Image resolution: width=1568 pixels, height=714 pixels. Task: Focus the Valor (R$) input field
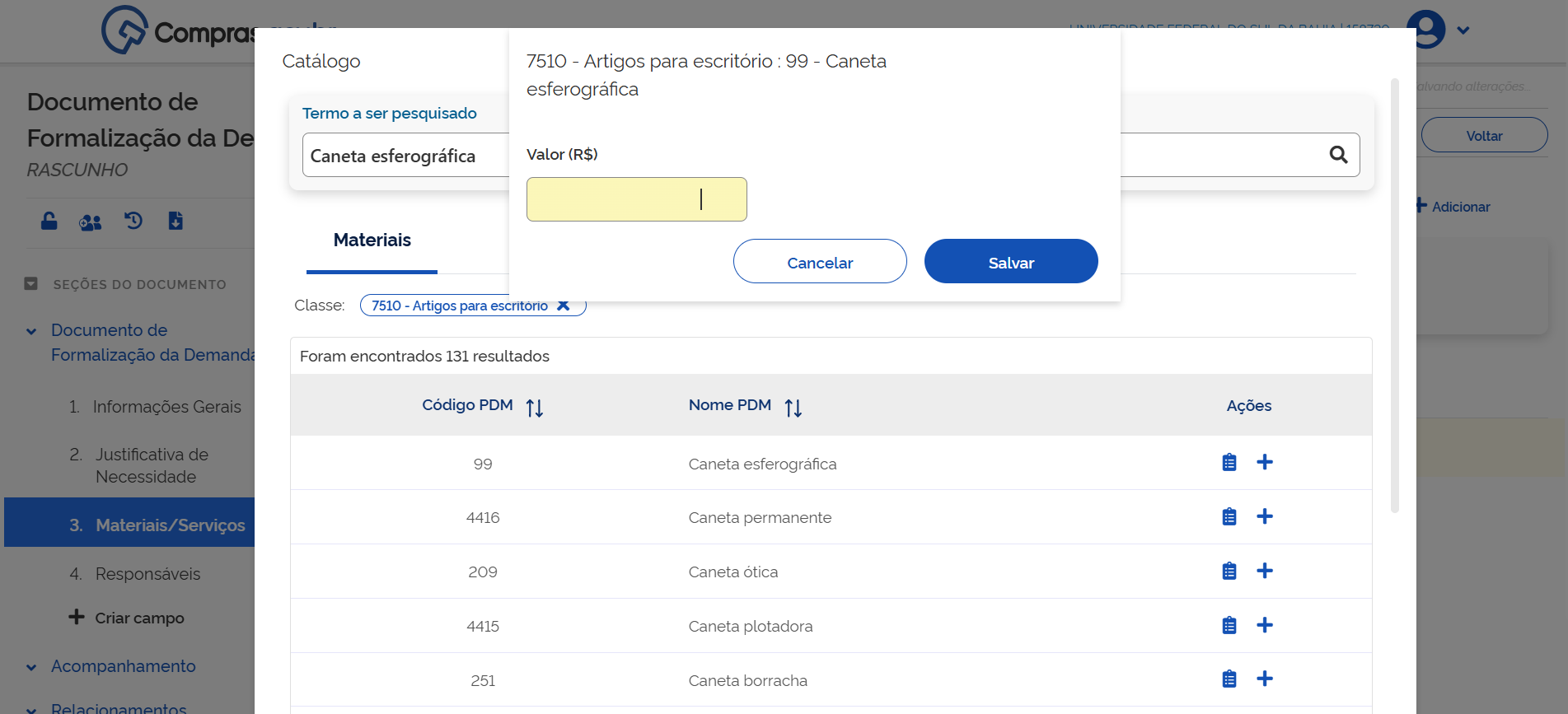click(636, 199)
